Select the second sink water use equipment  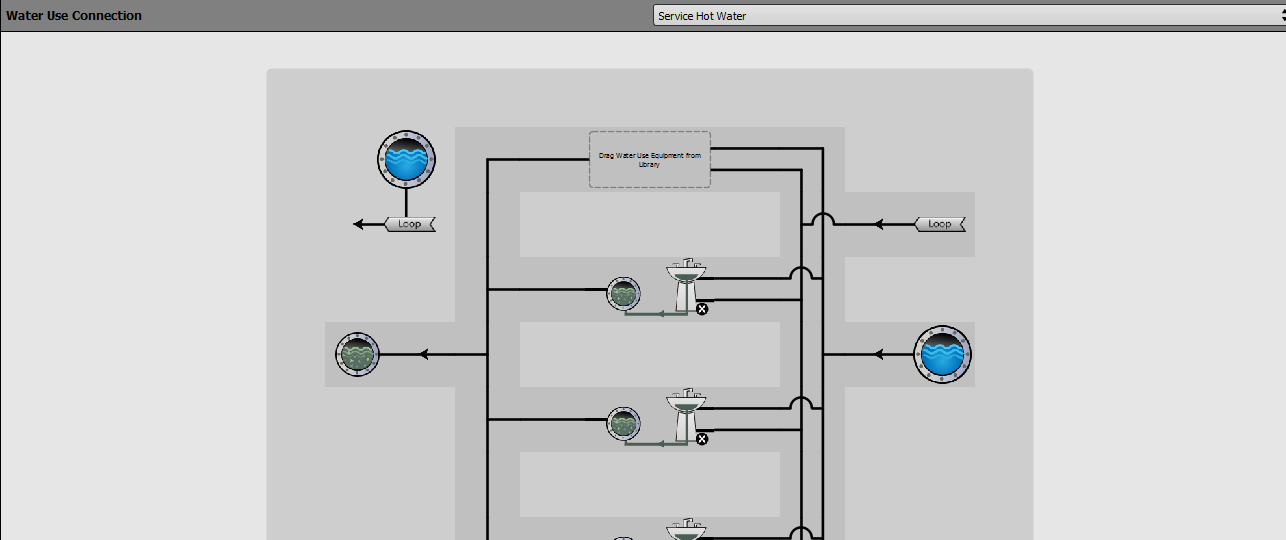(686, 414)
